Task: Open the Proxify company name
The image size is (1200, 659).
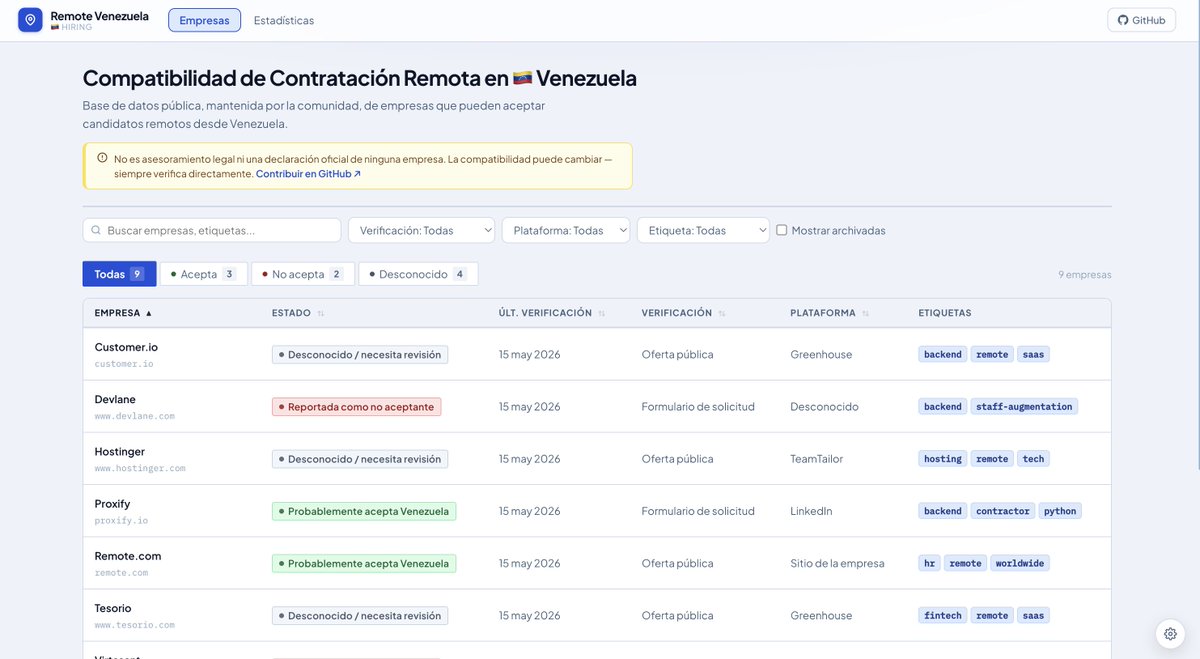Action: 113,504
